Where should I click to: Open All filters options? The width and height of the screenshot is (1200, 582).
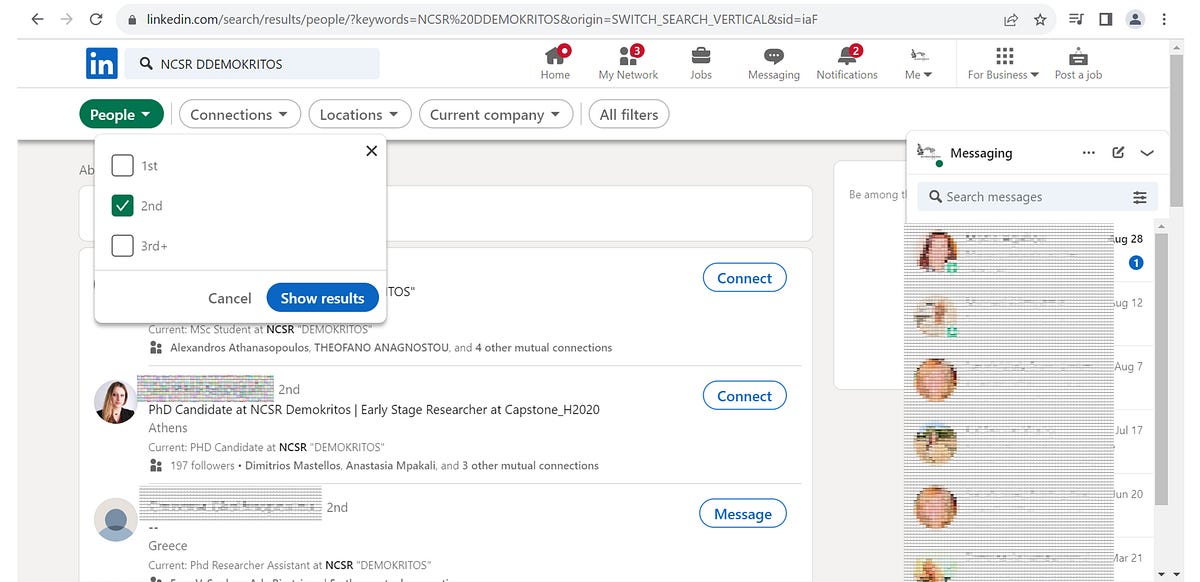point(628,114)
